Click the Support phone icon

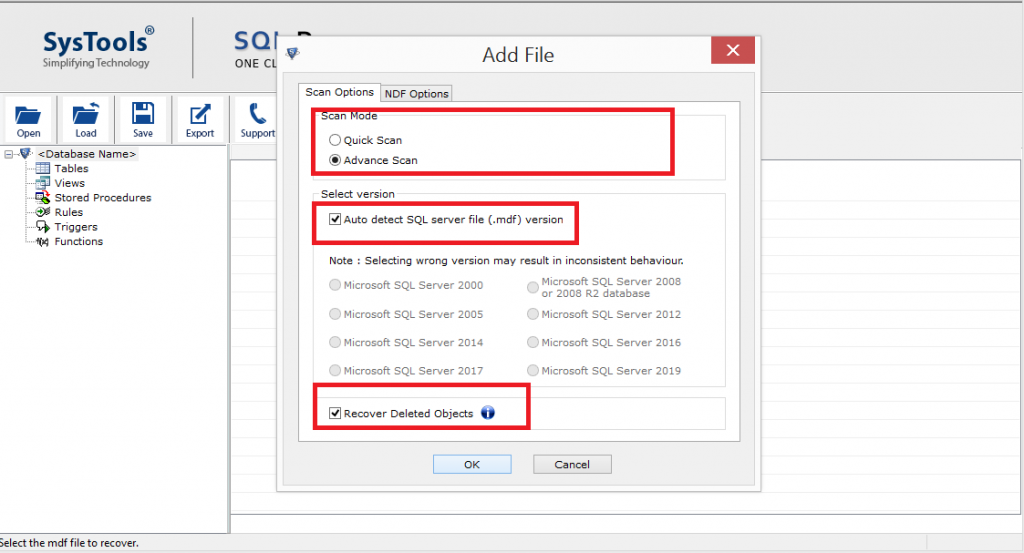click(258, 113)
